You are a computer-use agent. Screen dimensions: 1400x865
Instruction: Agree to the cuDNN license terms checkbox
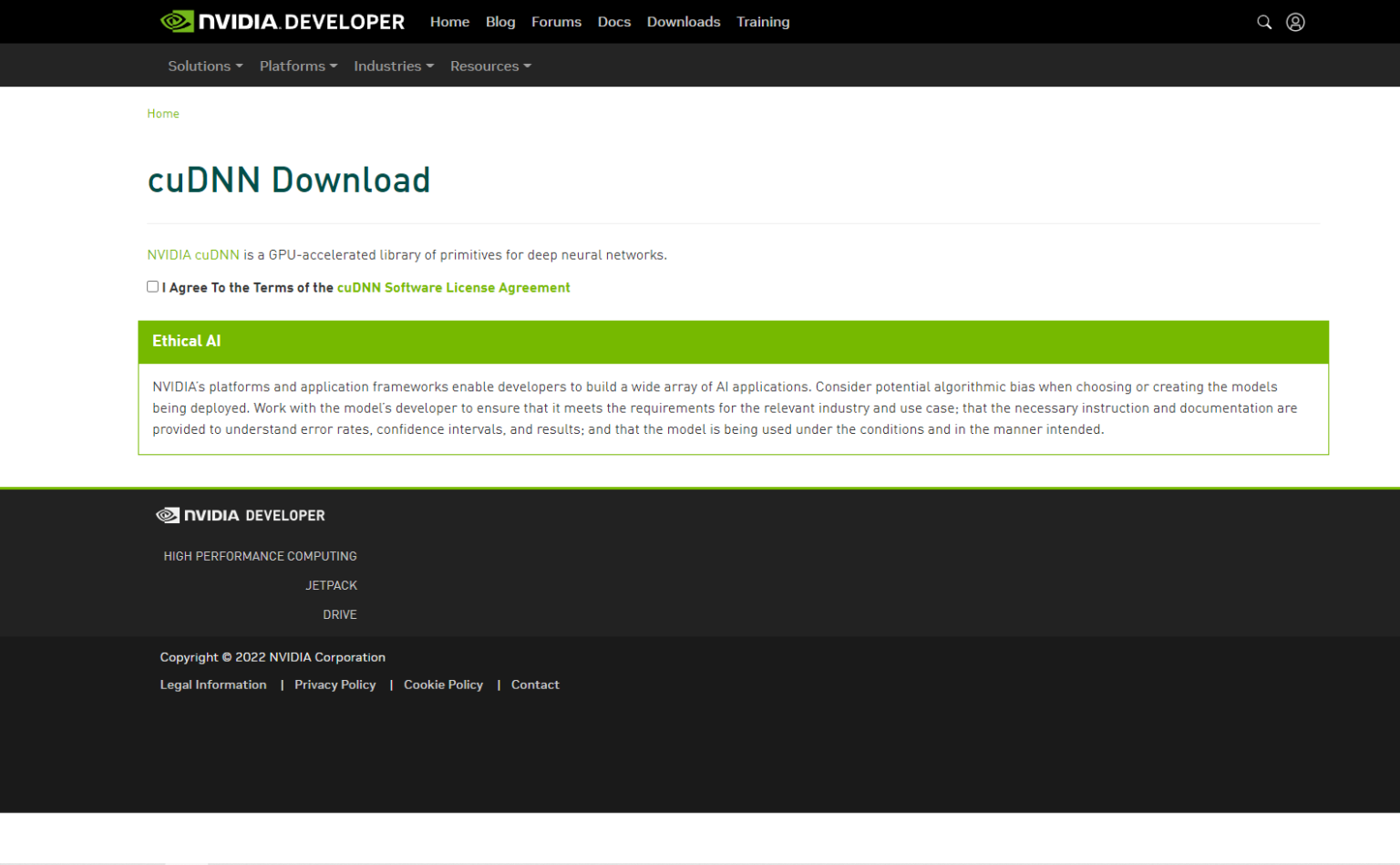point(153,286)
